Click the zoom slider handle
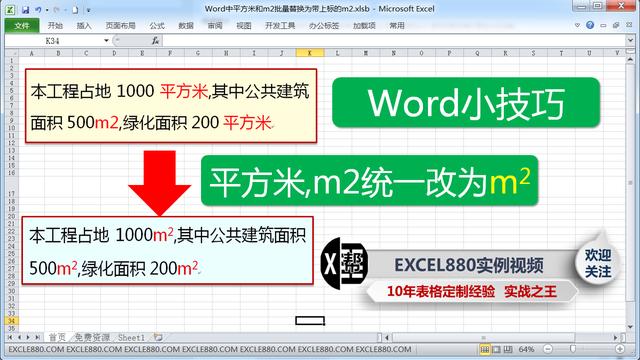 [573, 349]
